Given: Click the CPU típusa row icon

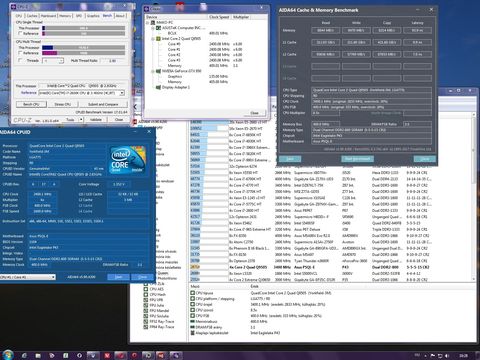Looking at the screenshot, I should (193, 293).
